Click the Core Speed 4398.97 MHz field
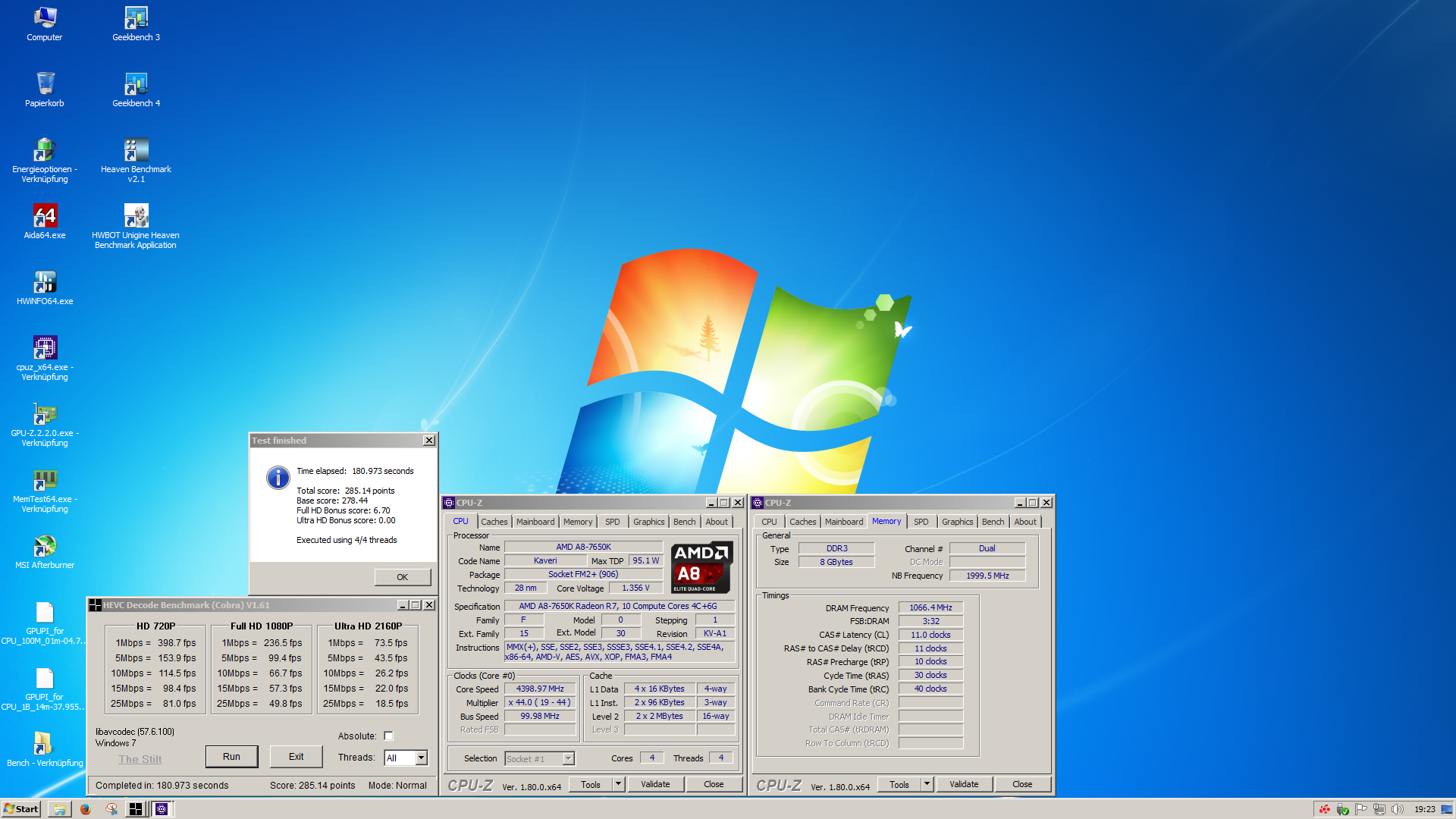The width and height of the screenshot is (1456, 819). click(x=540, y=689)
